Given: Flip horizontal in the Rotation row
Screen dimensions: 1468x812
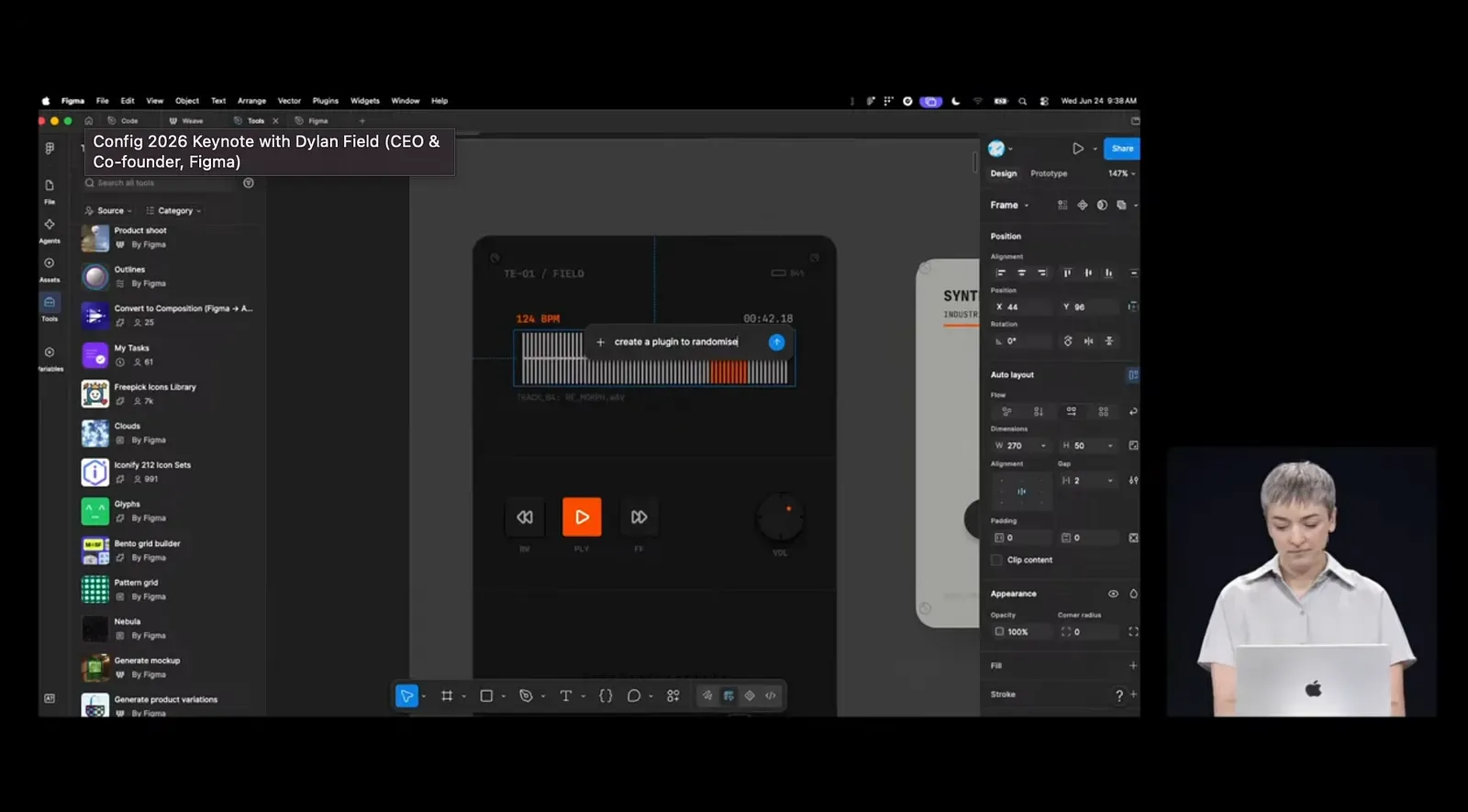Looking at the screenshot, I should tap(1088, 341).
